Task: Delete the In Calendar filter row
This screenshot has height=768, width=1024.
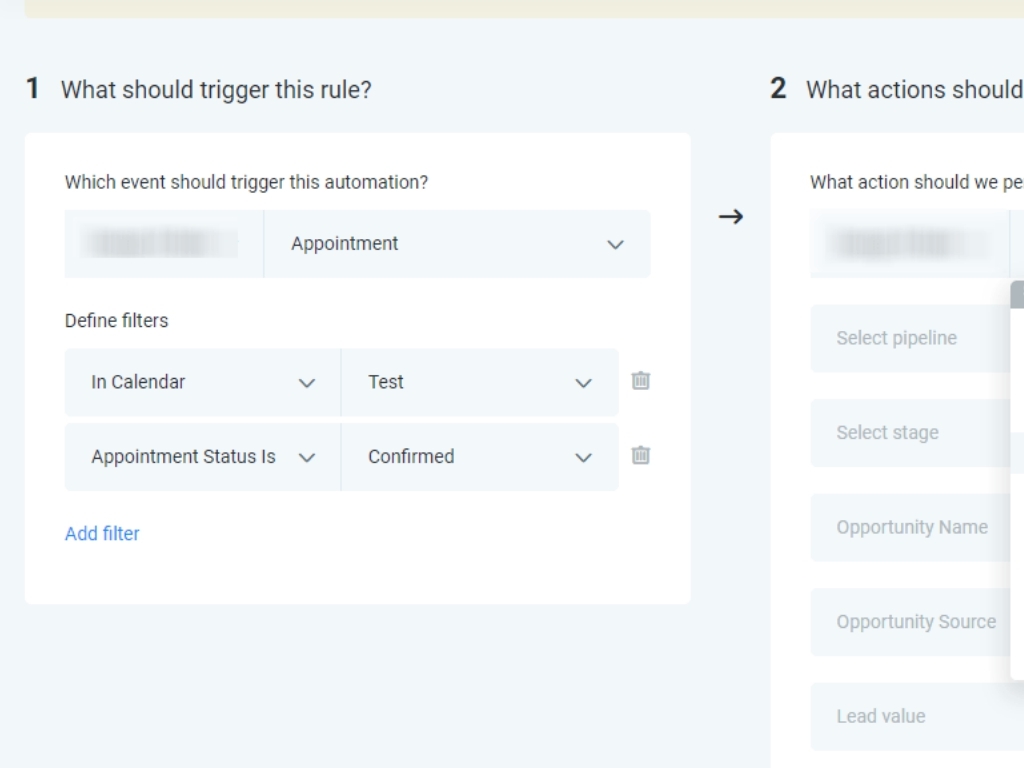Action: (x=641, y=381)
